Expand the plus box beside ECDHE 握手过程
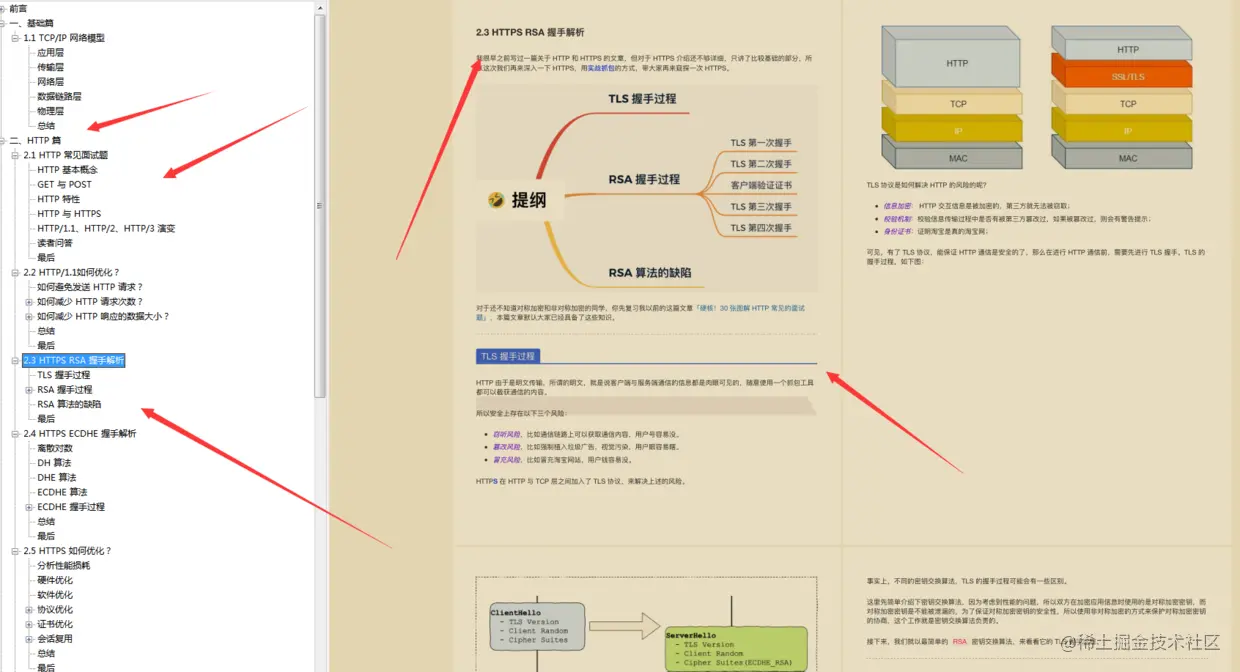The height and width of the screenshot is (672, 1240). point(29,507)
